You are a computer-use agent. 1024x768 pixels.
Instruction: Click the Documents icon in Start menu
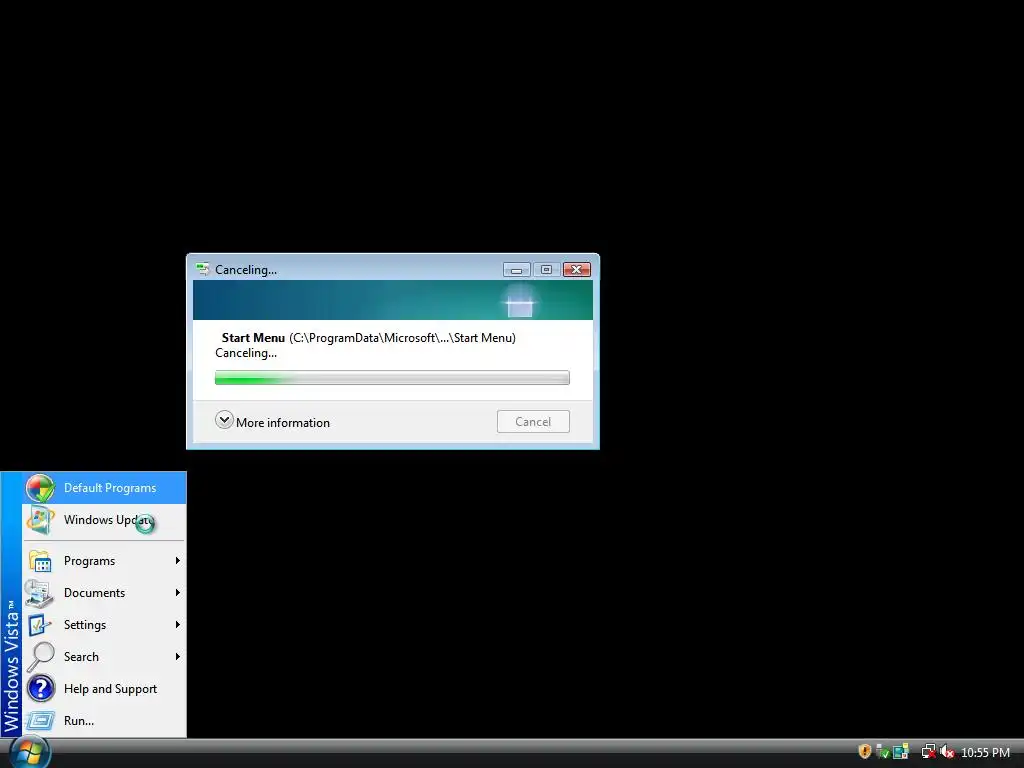39,593
